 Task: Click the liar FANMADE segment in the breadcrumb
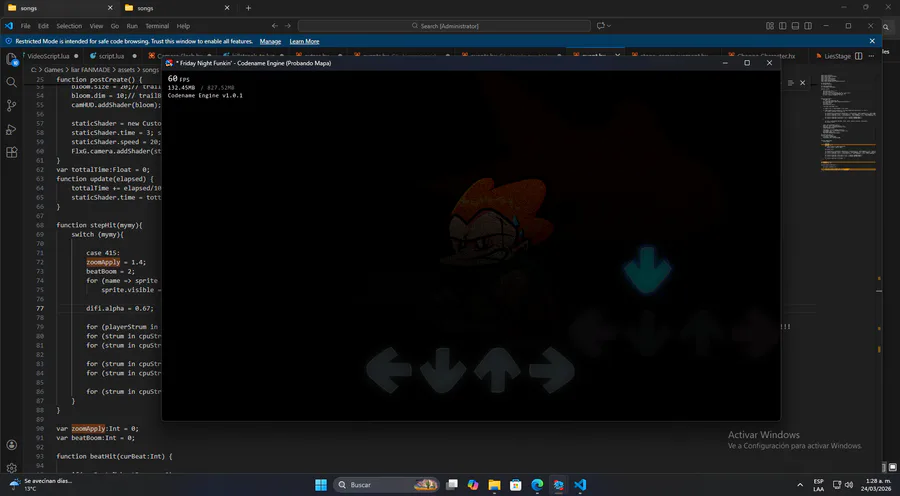tap(90, 70)
